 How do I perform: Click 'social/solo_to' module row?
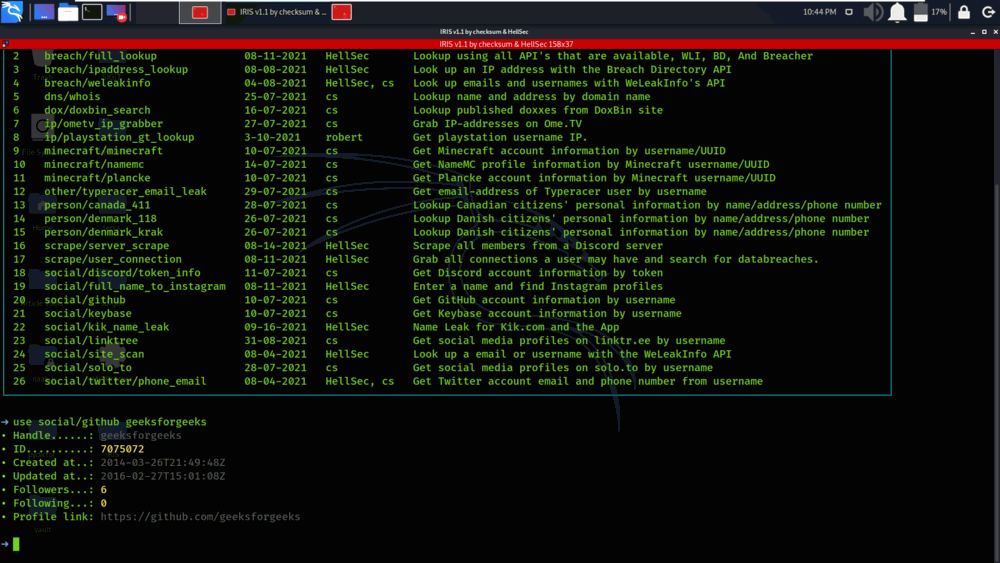(88, 367)
